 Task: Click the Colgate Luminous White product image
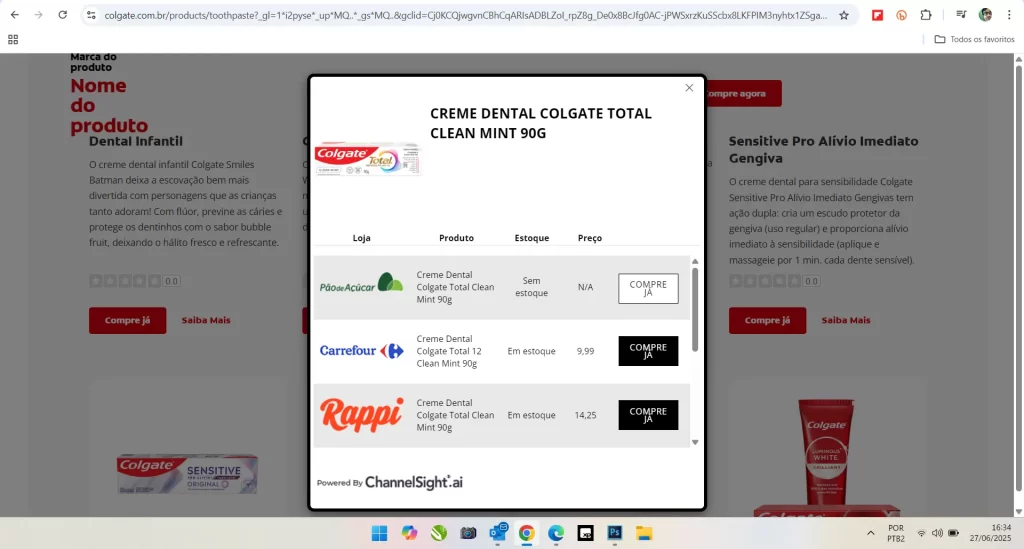tap(826, 457)
